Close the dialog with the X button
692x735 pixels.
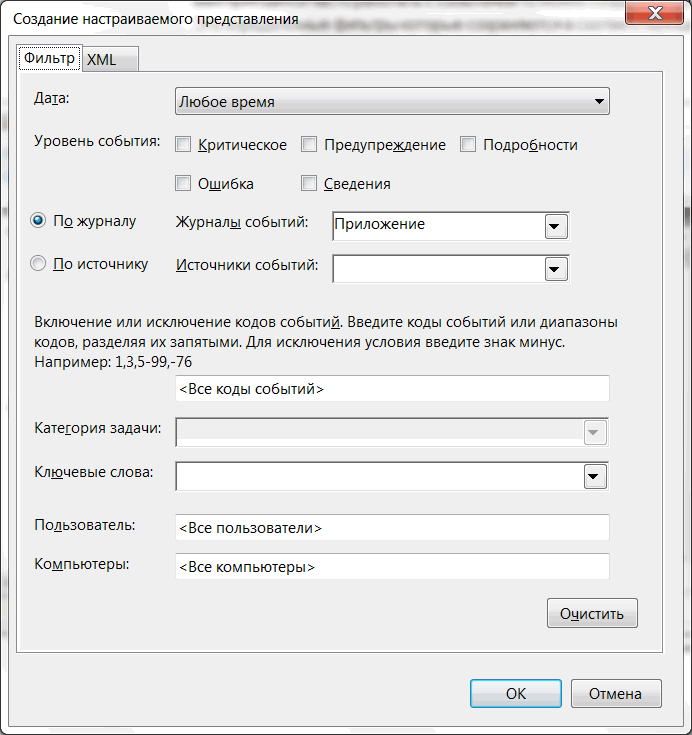click(654, 12)
